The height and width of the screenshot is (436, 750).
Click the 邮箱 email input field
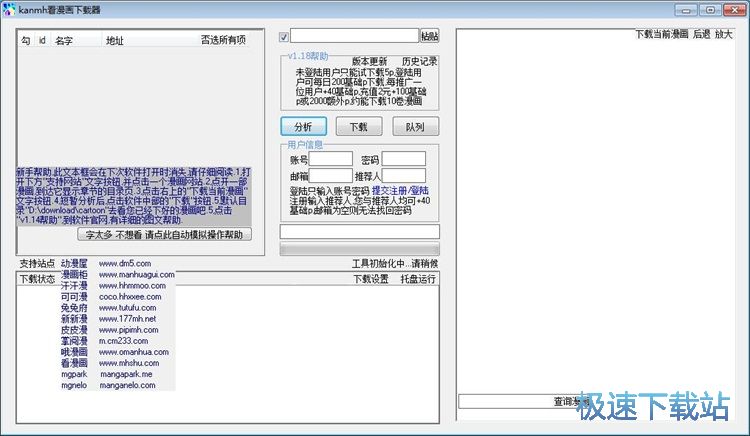pos(331,175)
